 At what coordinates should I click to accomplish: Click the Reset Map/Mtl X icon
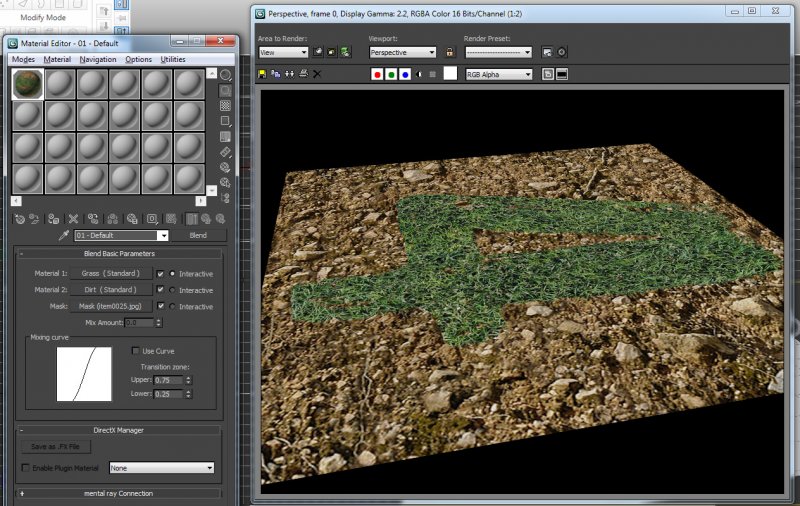click(72, 218)
